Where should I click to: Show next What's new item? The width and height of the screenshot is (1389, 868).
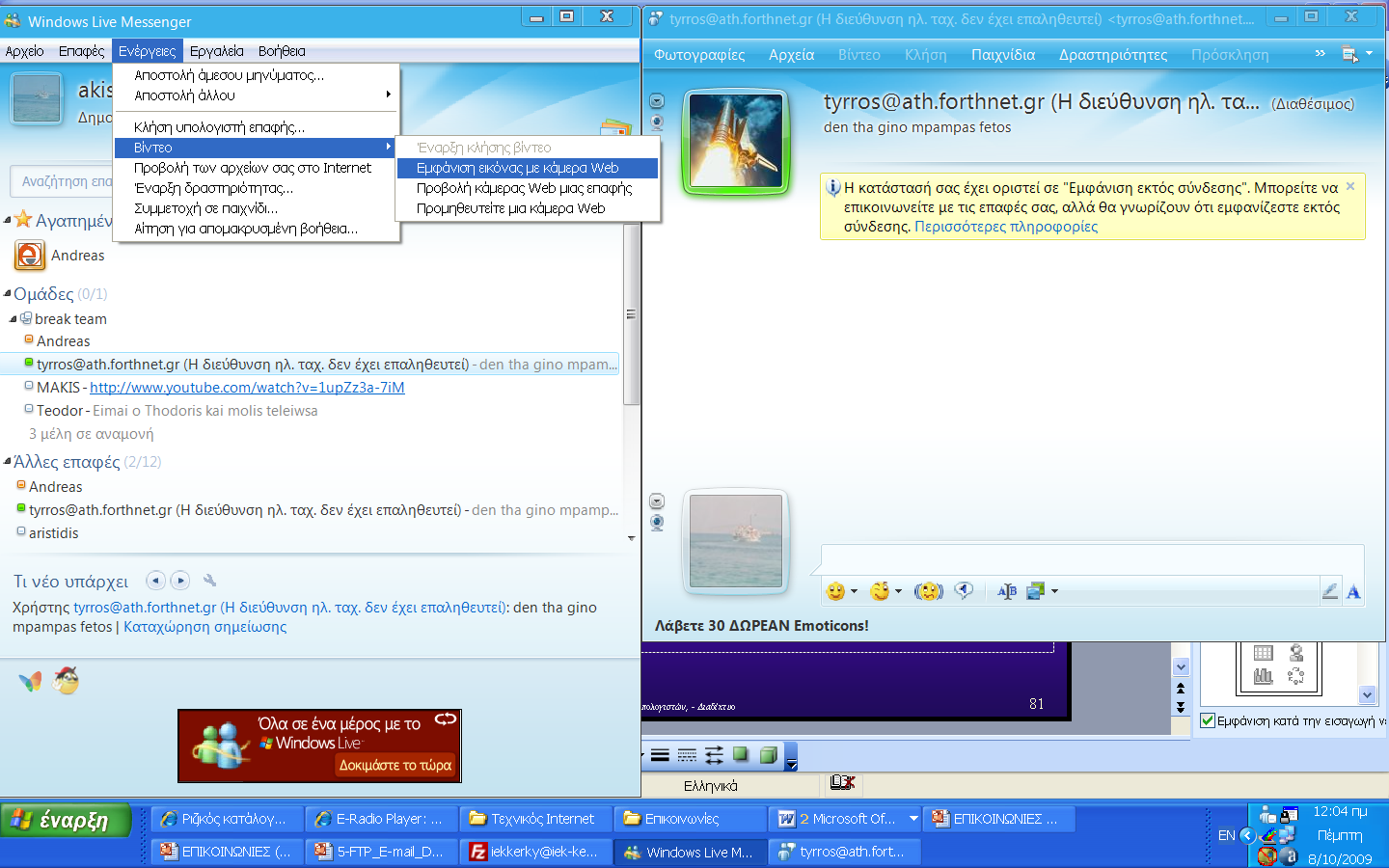(x=180, y=581)
